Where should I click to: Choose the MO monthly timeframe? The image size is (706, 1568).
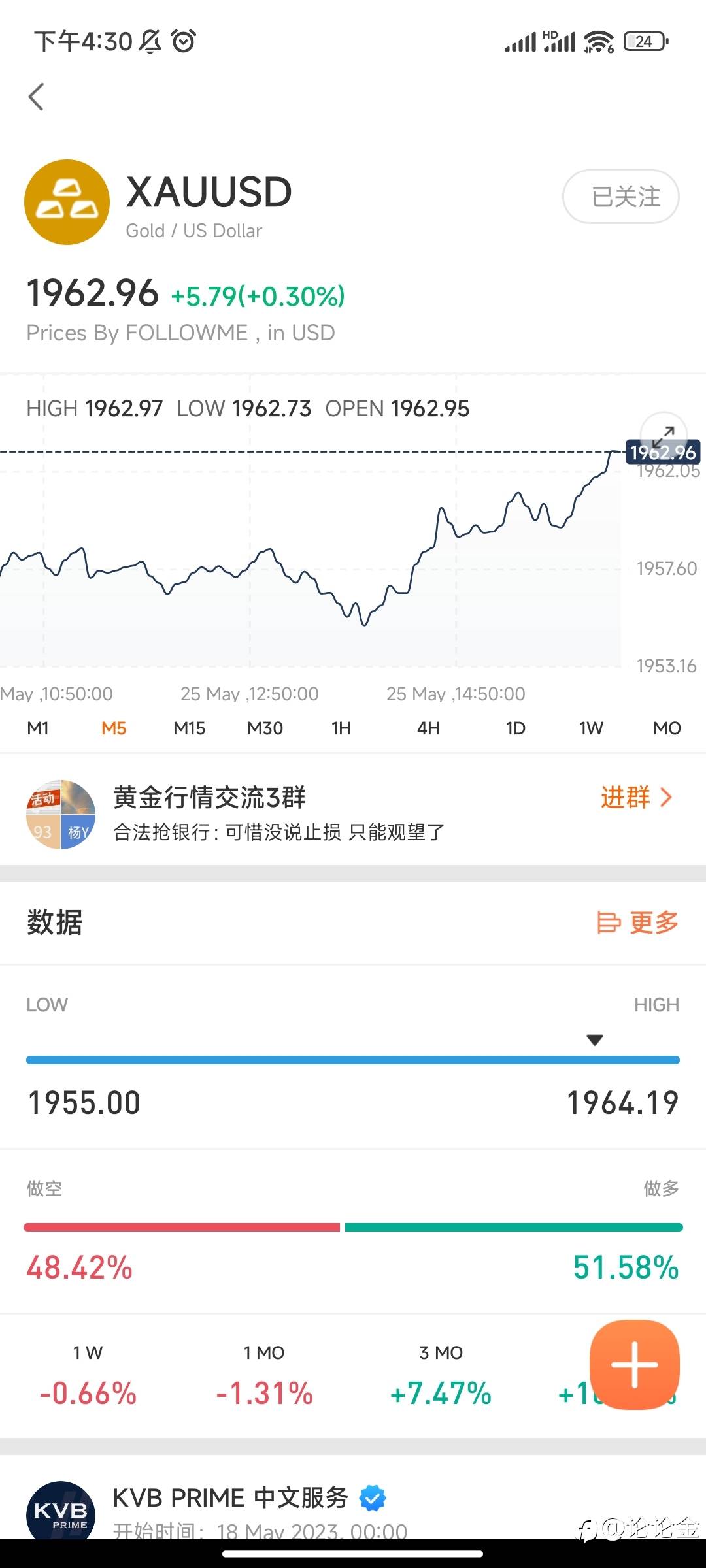[667, 728]
